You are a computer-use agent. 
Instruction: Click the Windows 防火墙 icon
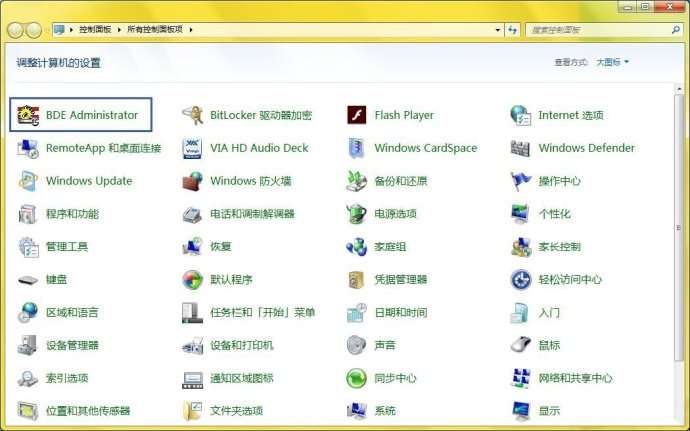[x=193, y=181]
